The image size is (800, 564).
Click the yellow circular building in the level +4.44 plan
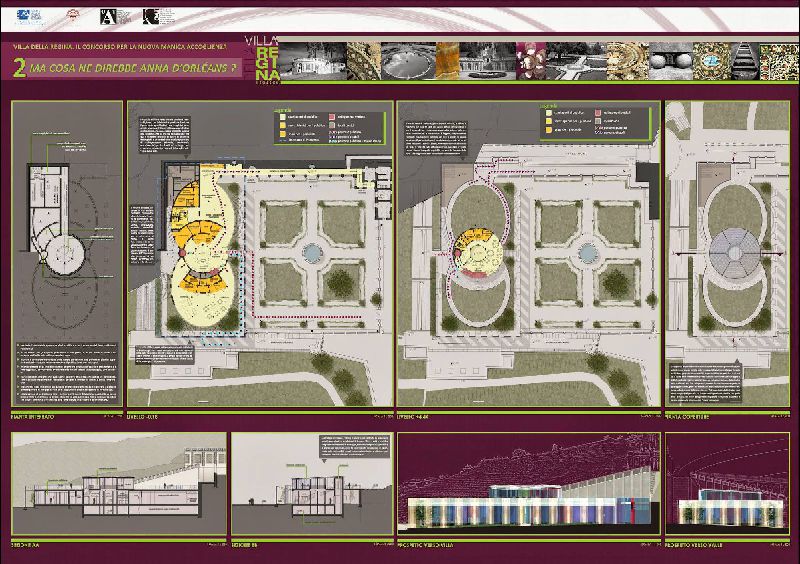(478, 252)
